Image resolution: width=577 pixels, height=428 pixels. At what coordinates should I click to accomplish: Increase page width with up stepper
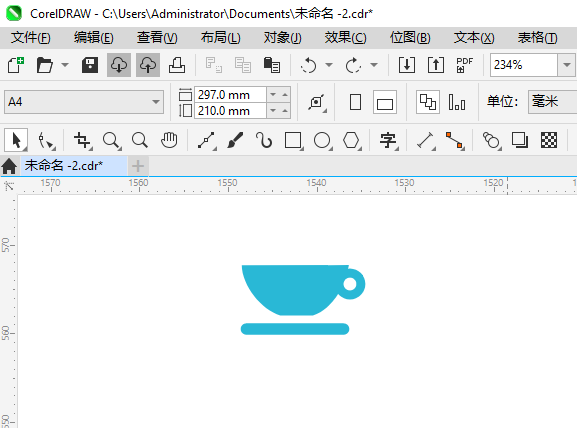click(285, 95)
